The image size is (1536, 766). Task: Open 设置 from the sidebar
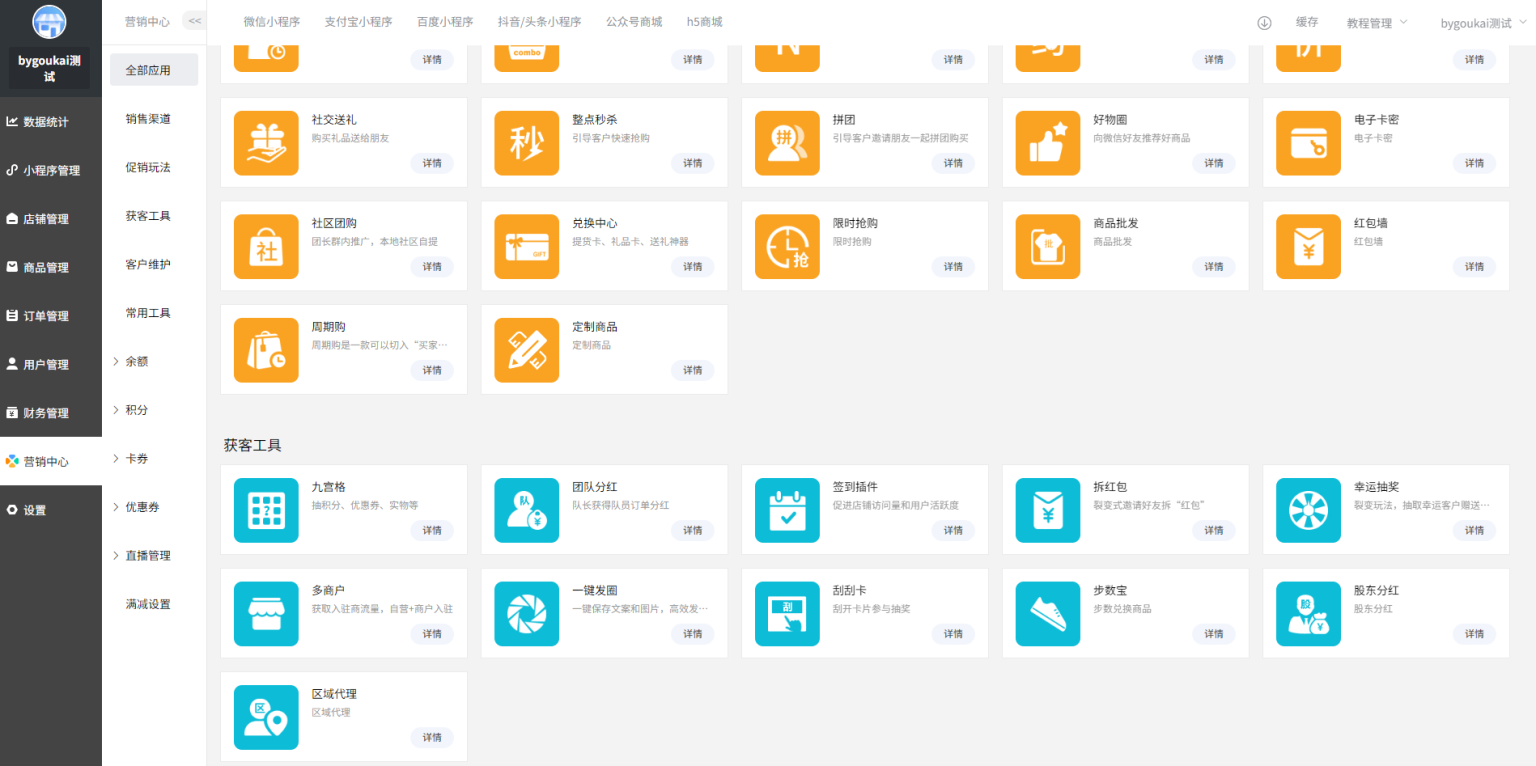50,509
